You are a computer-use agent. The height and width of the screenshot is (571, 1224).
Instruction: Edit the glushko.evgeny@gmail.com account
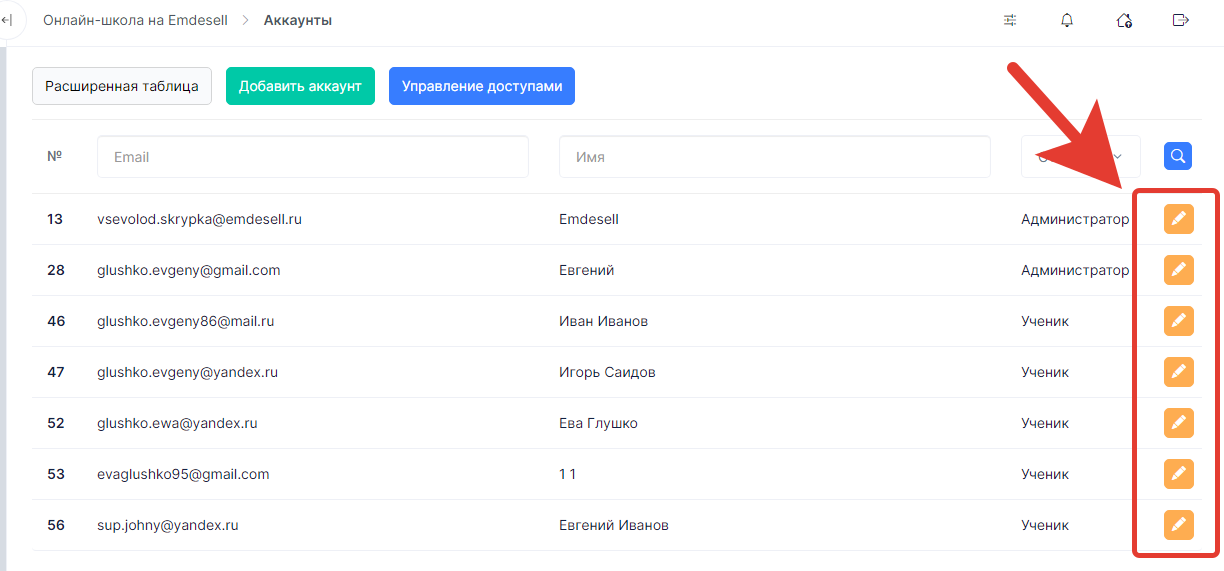coord(1178,270)
